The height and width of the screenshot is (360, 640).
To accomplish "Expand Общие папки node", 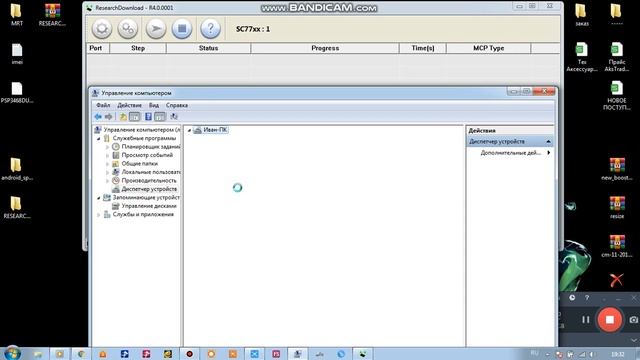I will click(x=107, y=164).
